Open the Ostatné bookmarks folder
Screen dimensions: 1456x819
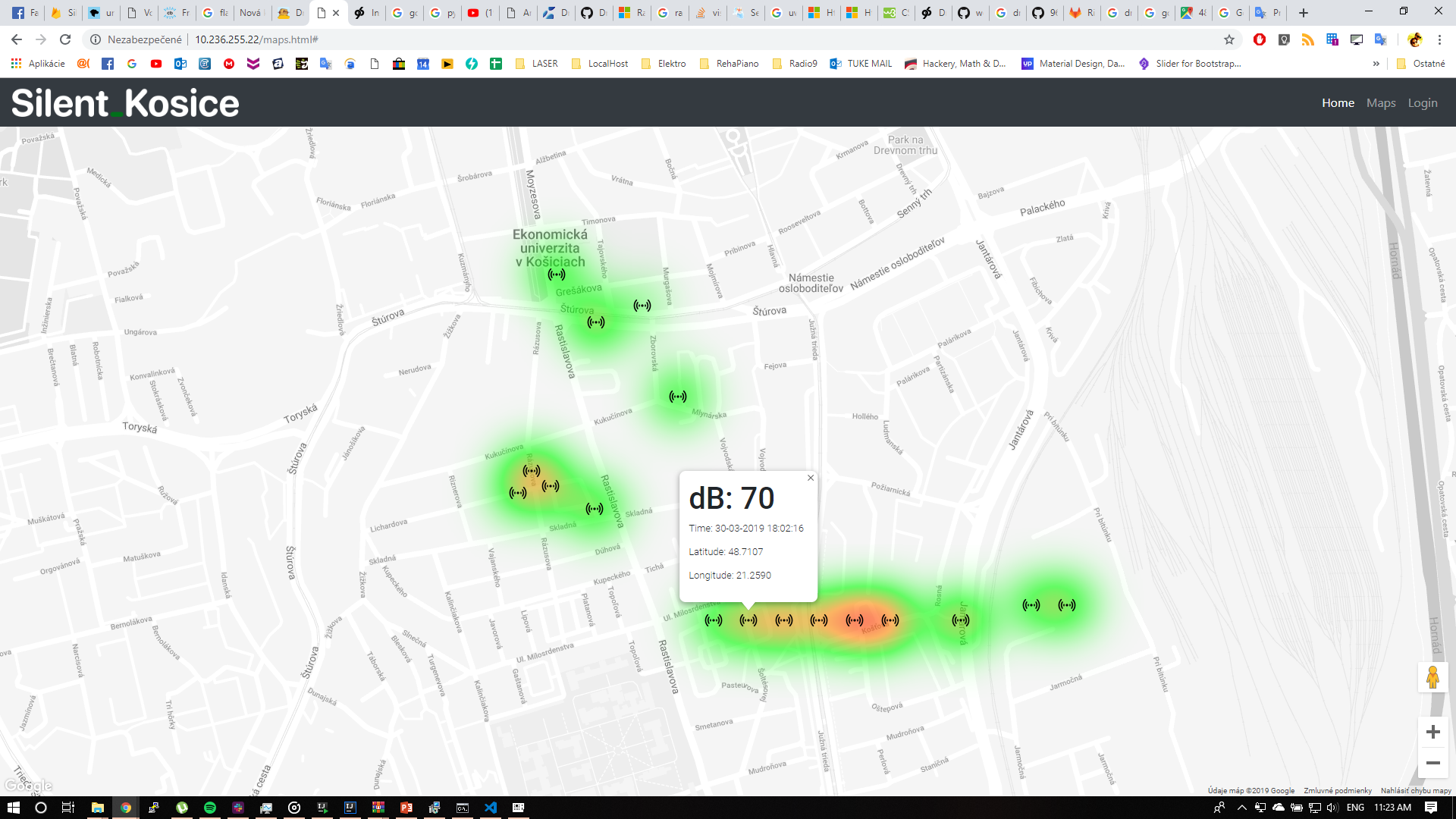coord(1421,64)
